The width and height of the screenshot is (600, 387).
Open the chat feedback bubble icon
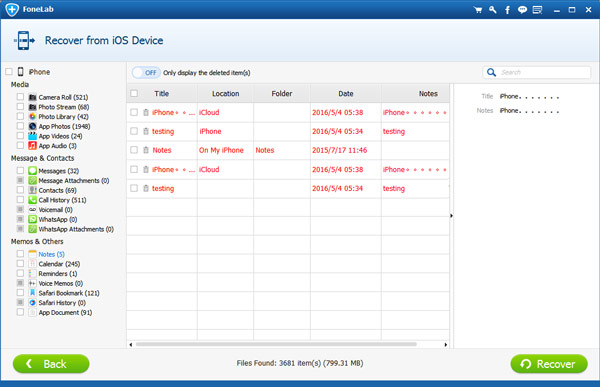coord(522,10)
